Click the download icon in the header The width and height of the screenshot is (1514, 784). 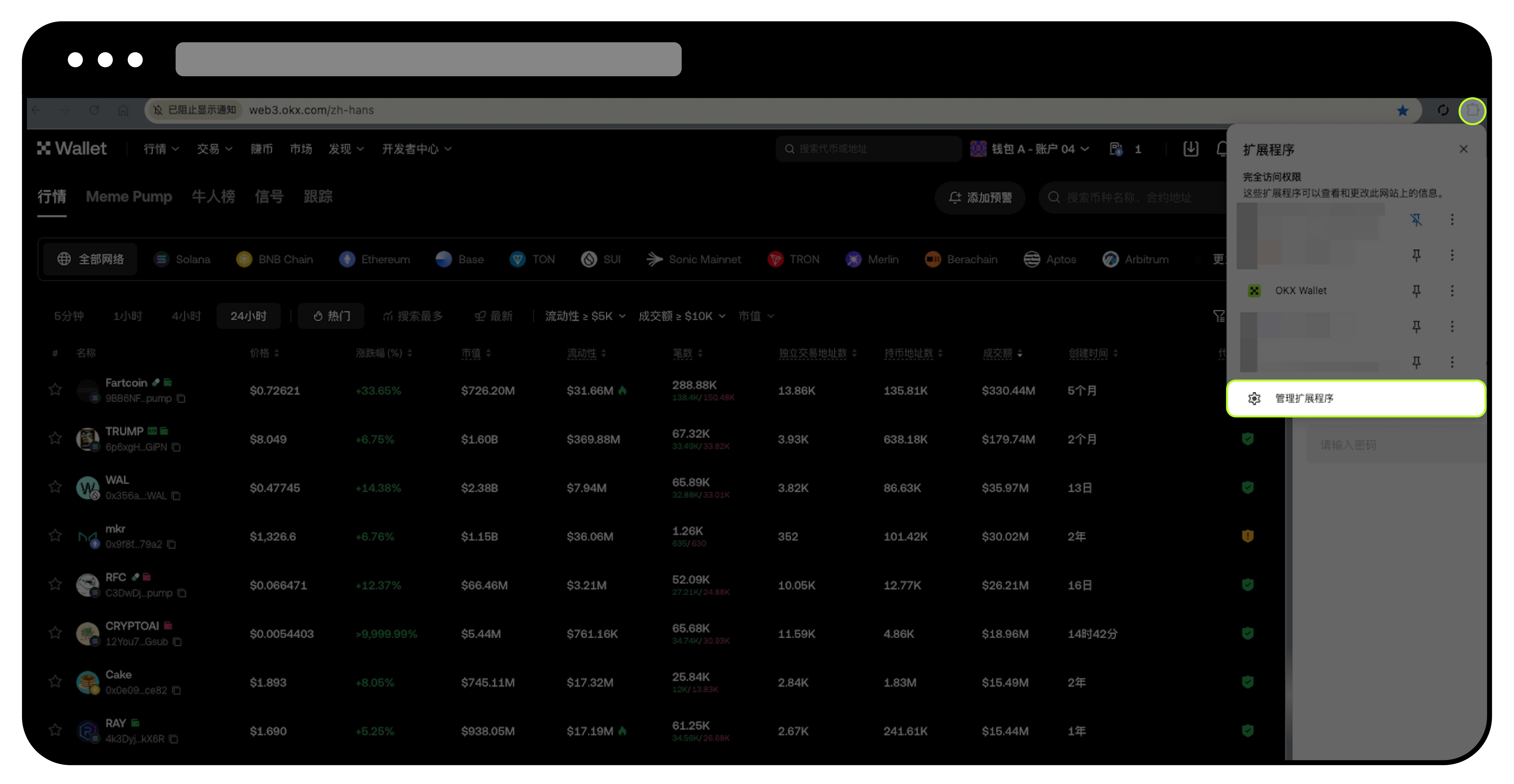(1190, 149)
